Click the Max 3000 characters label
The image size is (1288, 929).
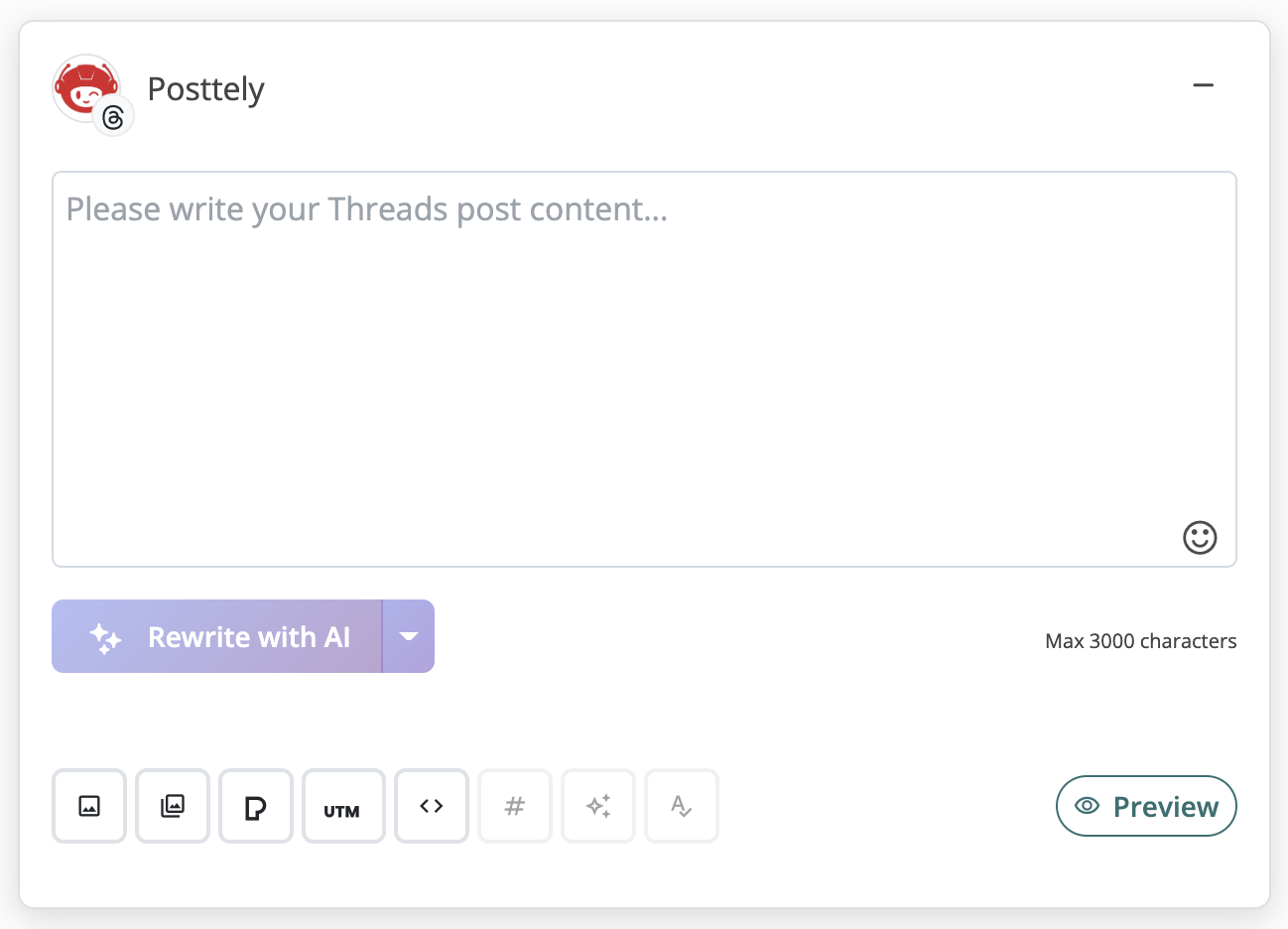coord(1140,641)
